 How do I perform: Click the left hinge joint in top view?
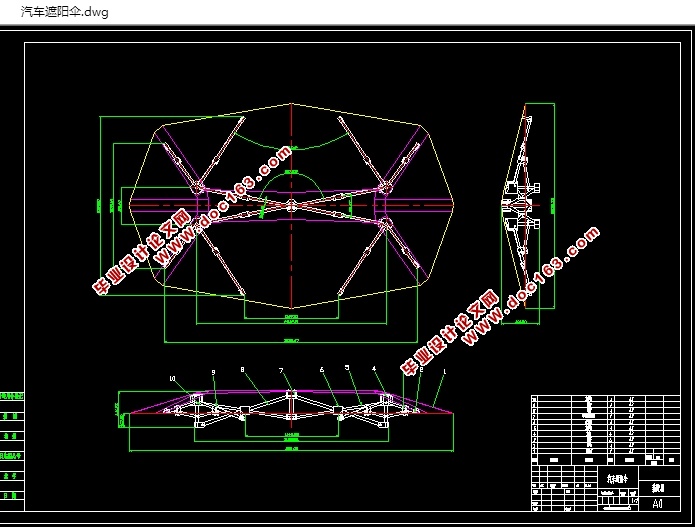click(196, 186)
